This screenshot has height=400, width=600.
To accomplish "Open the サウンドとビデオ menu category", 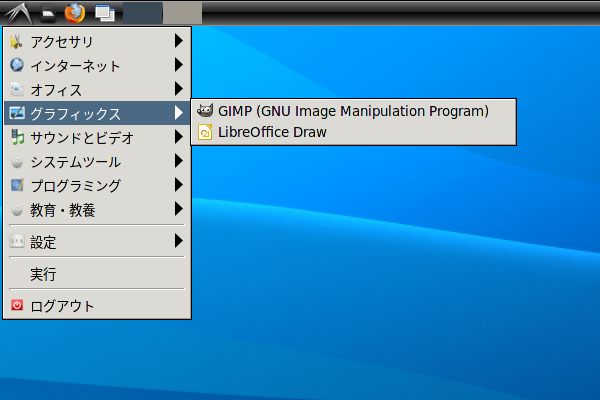I will pyautogui.click(x=97, y=137).
